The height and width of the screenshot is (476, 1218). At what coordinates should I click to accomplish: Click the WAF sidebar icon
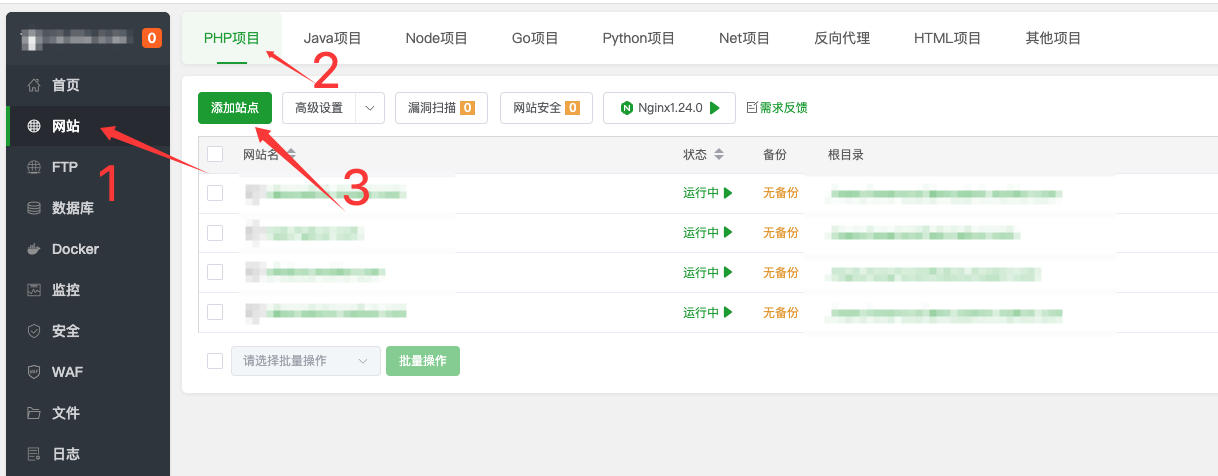[34, 372]
